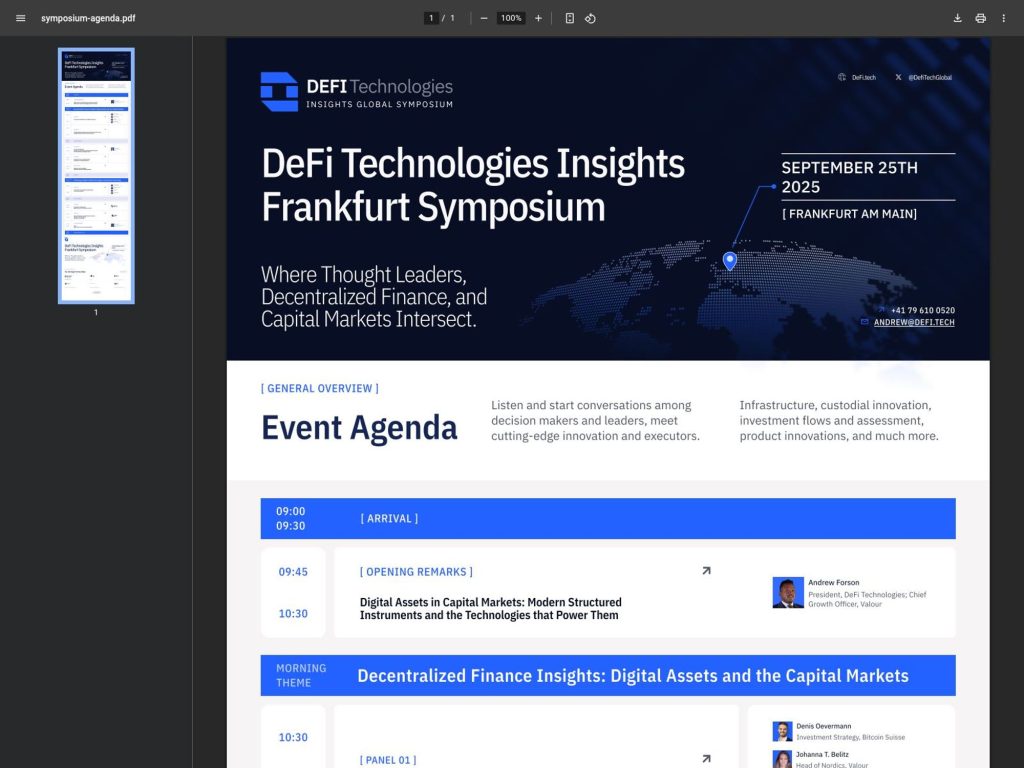Select the page 1 thumbnail
The height and width of the screenshot is (768, 1024).
(96, 176)
